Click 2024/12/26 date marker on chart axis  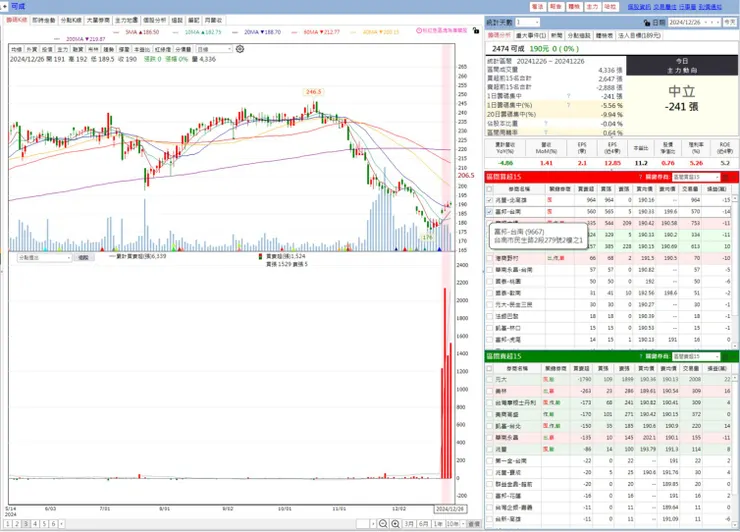tap(450, 509)
